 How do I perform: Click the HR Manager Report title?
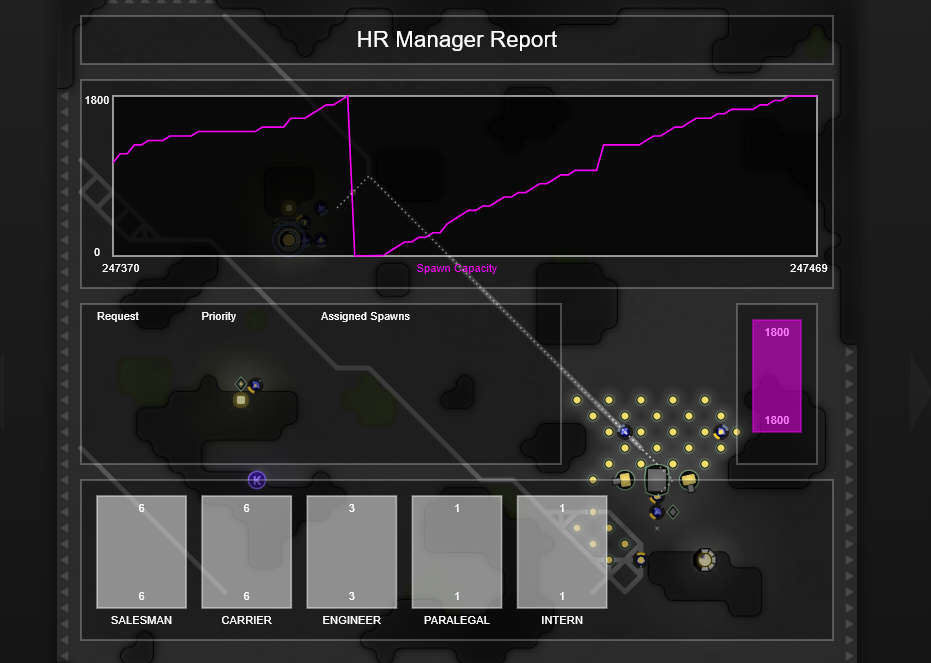coord(457,40)
